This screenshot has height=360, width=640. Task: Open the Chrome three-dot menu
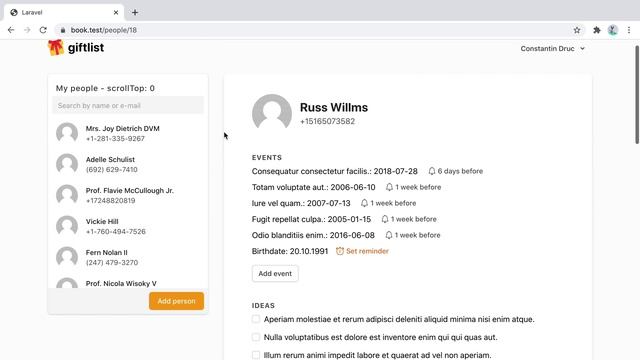pyautogui.click(x=629, y=30)
